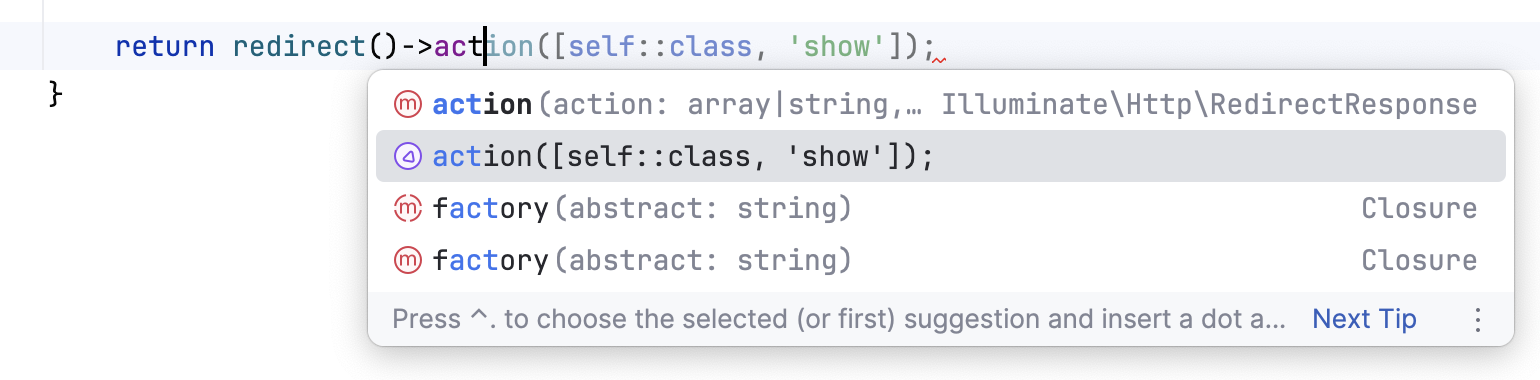
Task: Click the closing curly brace below the return line
Action: pyautogui.click(x=56, y=95)
